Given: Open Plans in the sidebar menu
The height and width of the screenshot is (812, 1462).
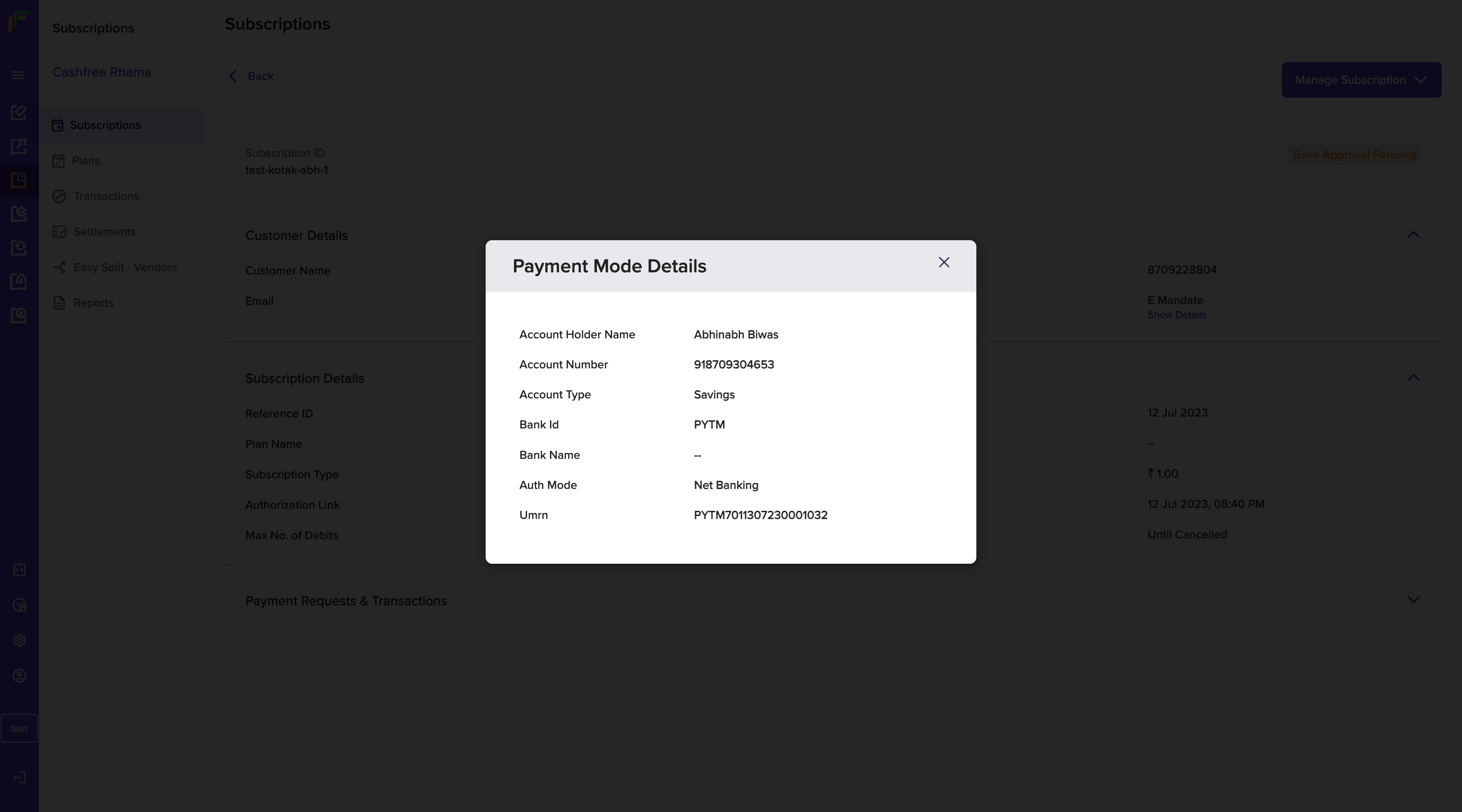Looking at the screenshot, I should click(86, 161).
